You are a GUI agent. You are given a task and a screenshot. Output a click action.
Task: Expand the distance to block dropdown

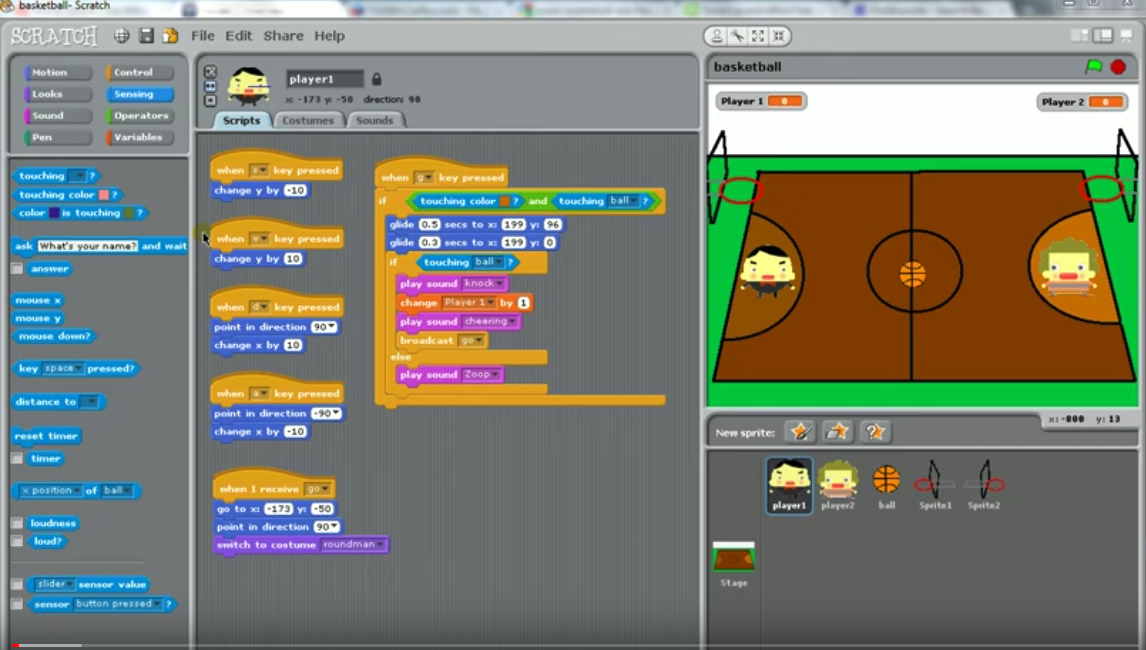click(x=90, y=402)
